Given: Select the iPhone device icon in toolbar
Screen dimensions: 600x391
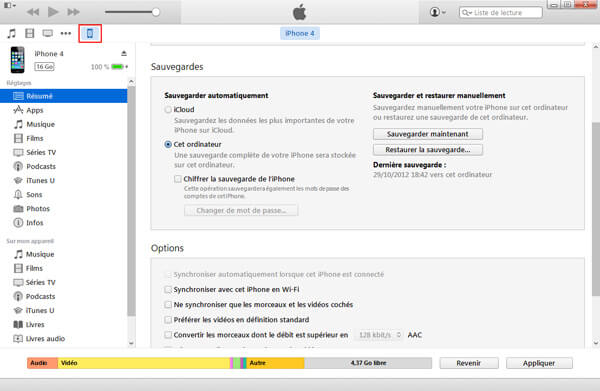Looking at the screenshot, I should [90, 34].
